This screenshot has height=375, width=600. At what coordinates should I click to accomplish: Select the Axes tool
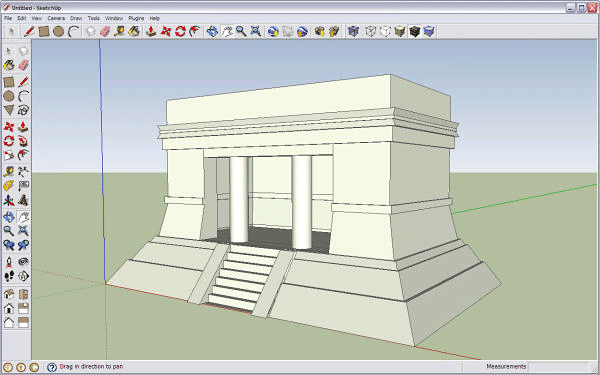[x=9, y=201]
